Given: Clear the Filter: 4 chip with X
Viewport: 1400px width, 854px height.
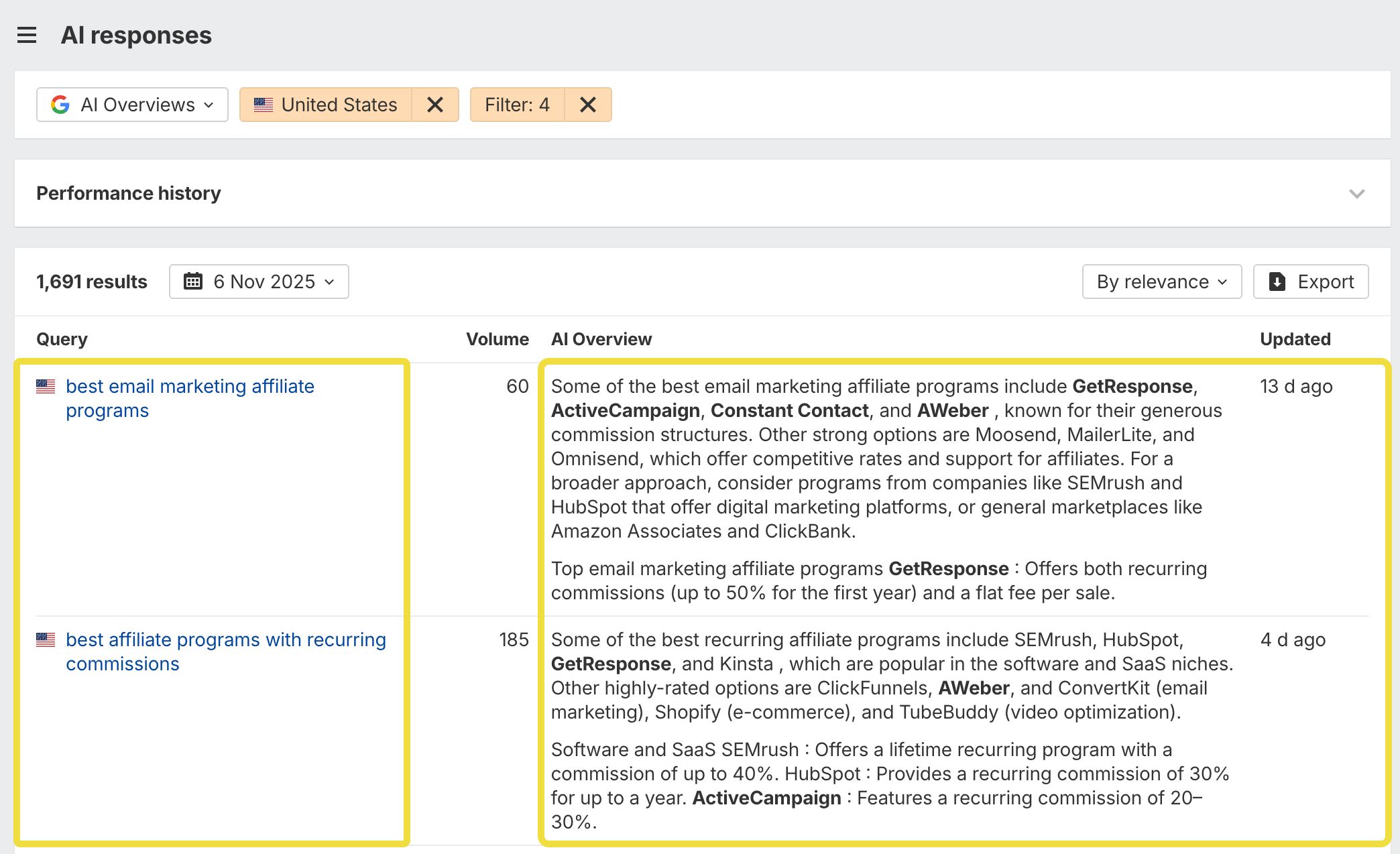Looking at the screenshot, I should click(x=588, y=105).
